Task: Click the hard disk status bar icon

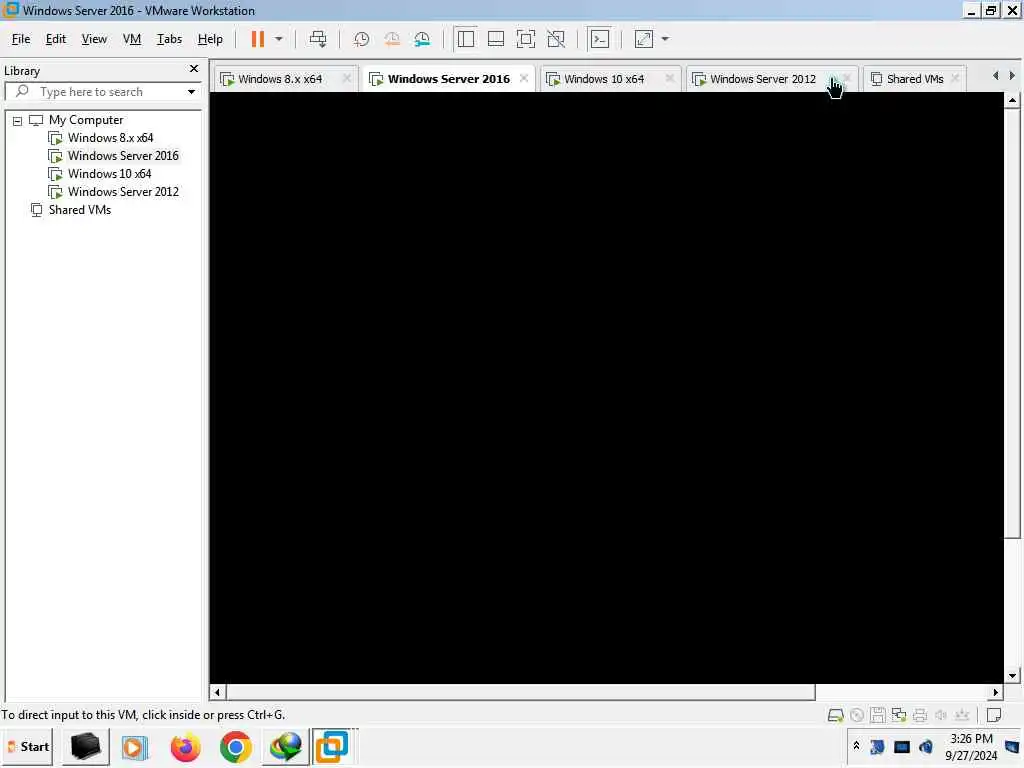Action: pyautogui.click(x=835, y=716)
